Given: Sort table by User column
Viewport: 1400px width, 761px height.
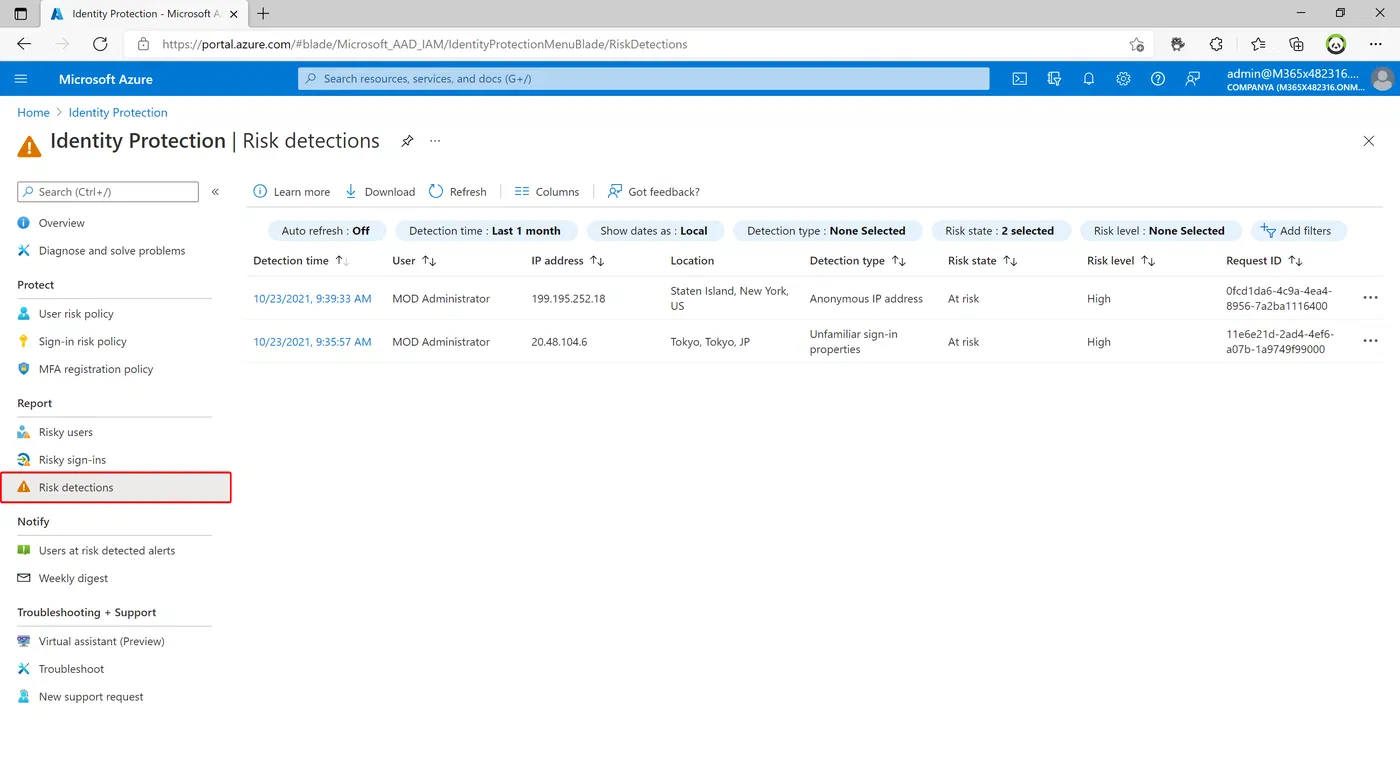Looking at the screenshot, I should 415,261.
